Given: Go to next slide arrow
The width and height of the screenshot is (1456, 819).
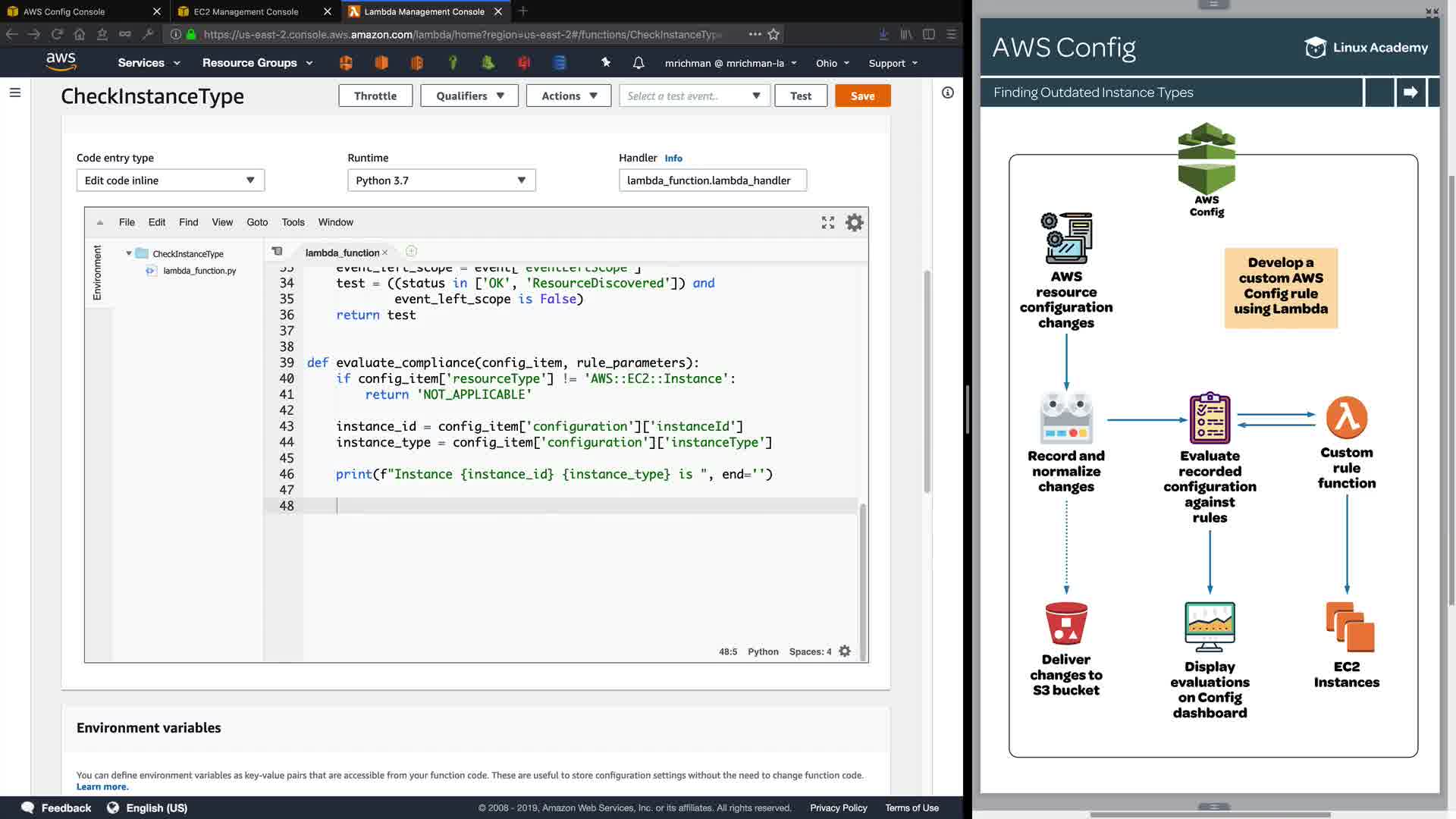Looking at the screenshot, I should tap(1410, 93).
